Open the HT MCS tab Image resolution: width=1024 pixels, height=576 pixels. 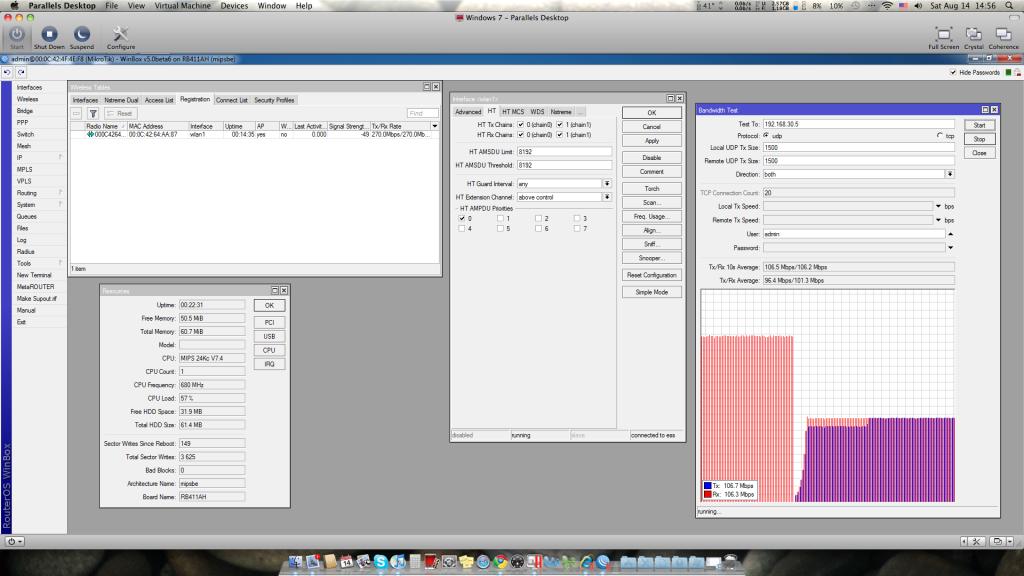512,112
